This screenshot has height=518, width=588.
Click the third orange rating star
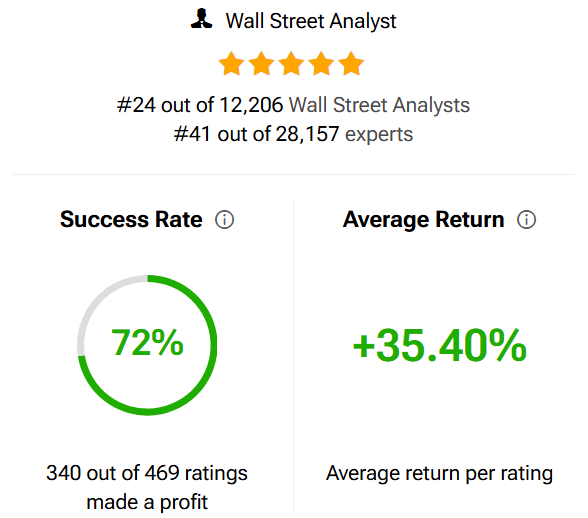(x=291, y=64)
